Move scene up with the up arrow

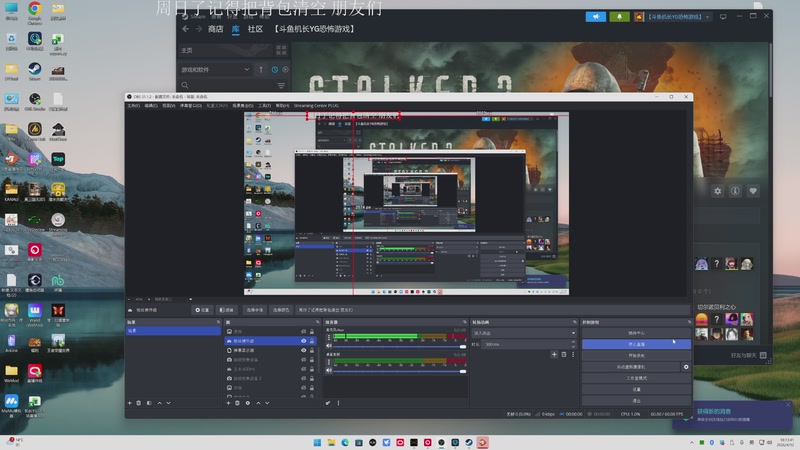click(x=159, y=403)
